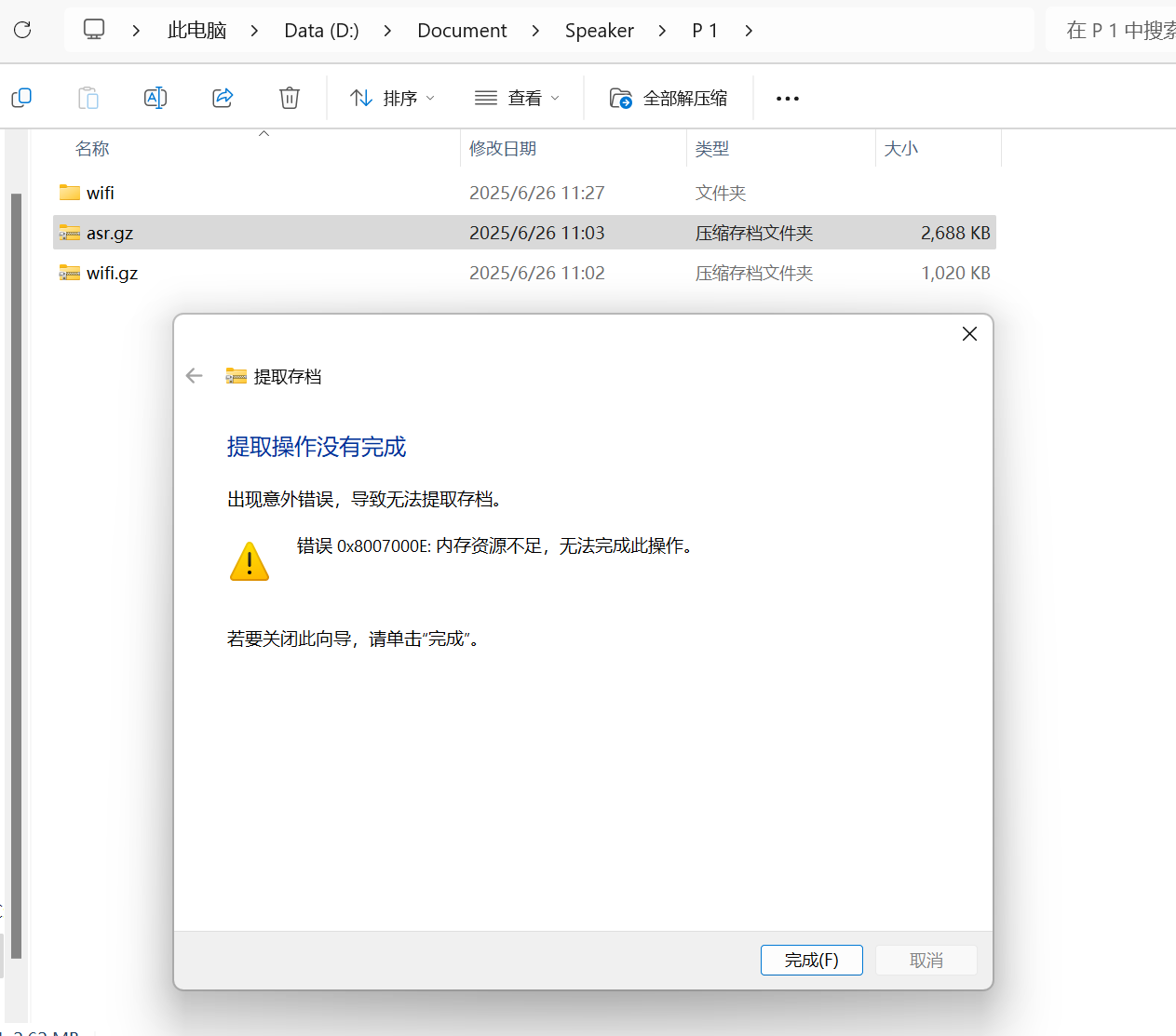Open the 排序 sort dropdown
Image resolution: width=1176 pixels, height=1036 pixels.
pos(392,97)
